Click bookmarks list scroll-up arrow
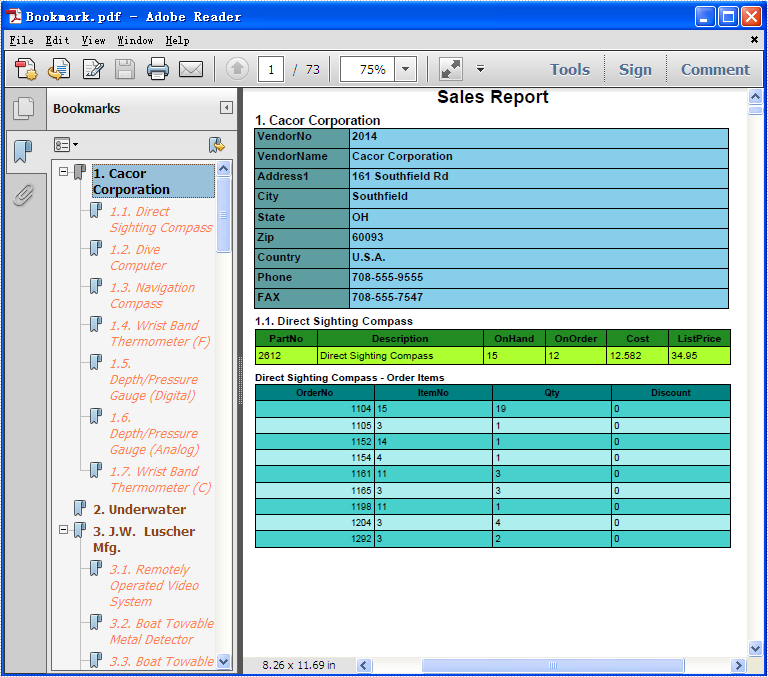 click(x=223, y=169)
